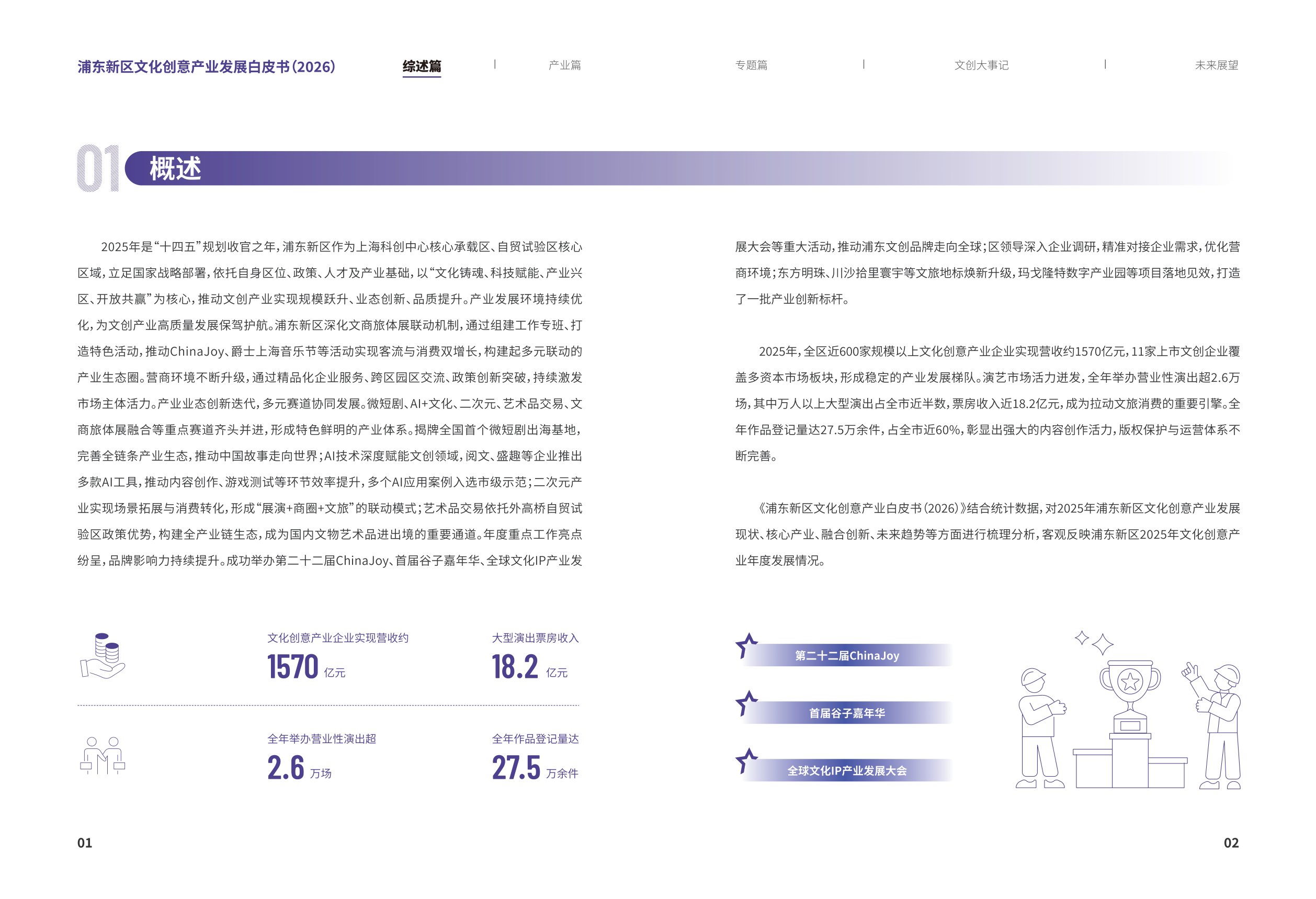Click the label 文化创意产业企业实现营收约
This screenshot has width=1316, height=899.
pos(337,638)
